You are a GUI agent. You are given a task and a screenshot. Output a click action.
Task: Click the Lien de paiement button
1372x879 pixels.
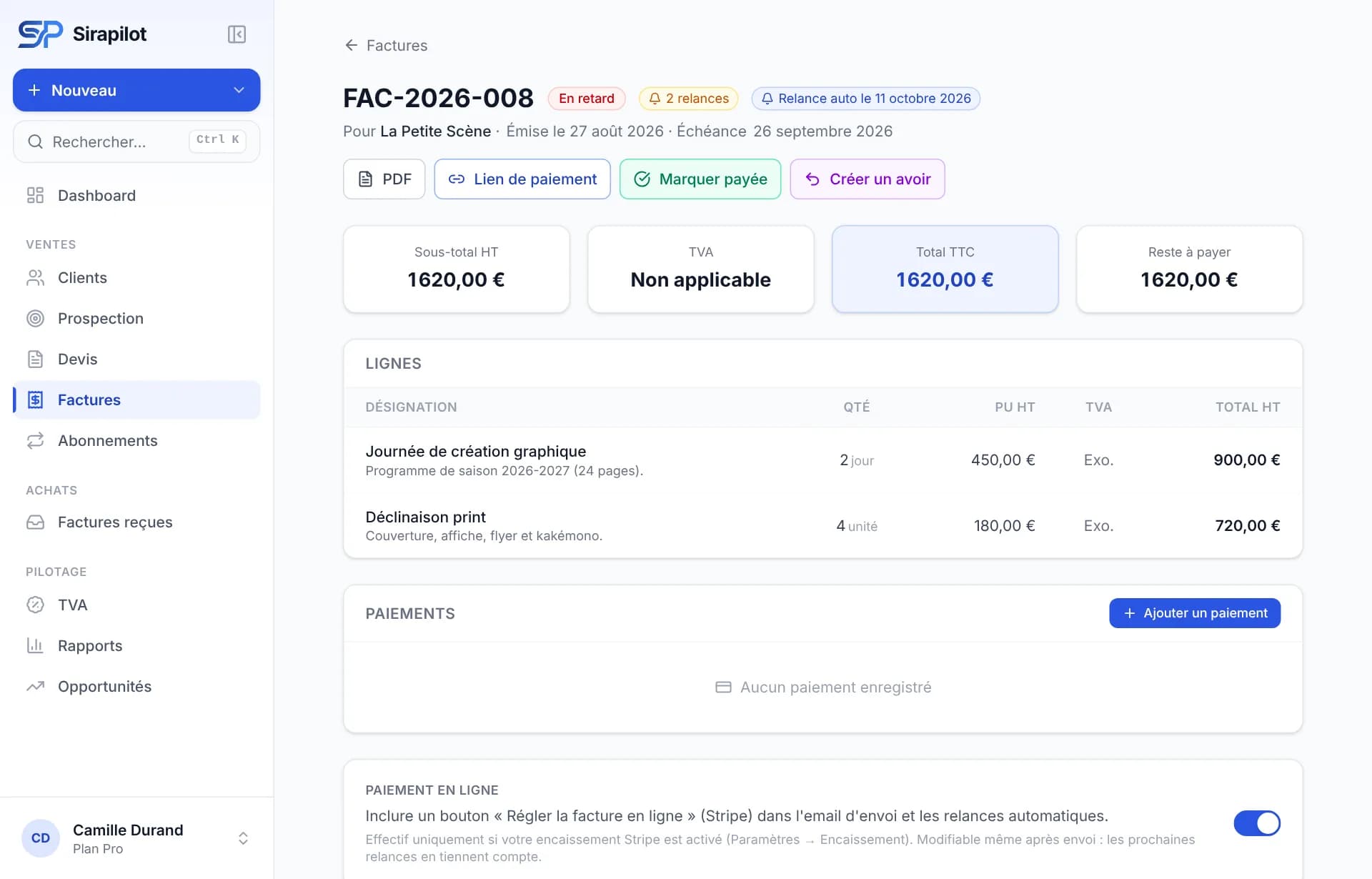click(x=522, y=179)
